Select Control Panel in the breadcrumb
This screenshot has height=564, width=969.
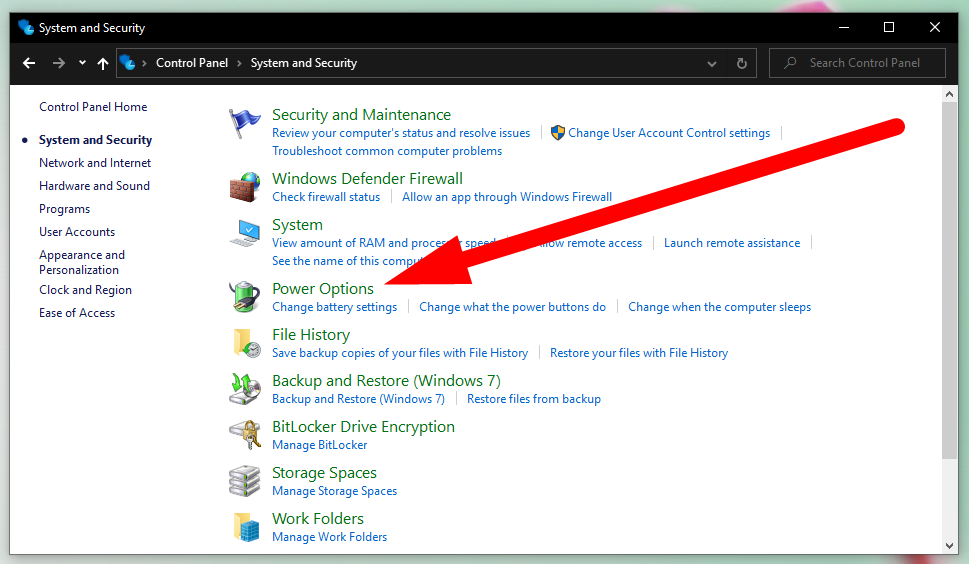192,63
